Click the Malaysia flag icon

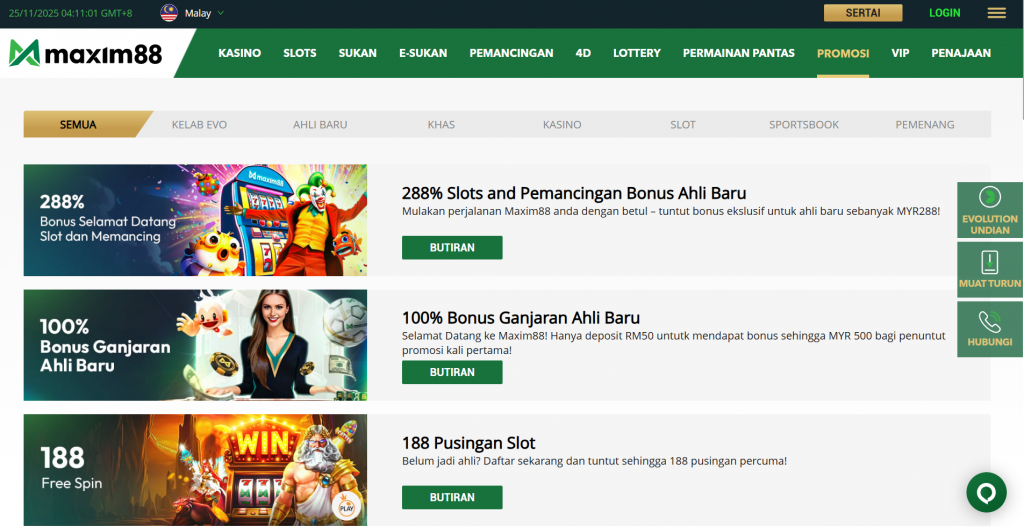[169, 13]
